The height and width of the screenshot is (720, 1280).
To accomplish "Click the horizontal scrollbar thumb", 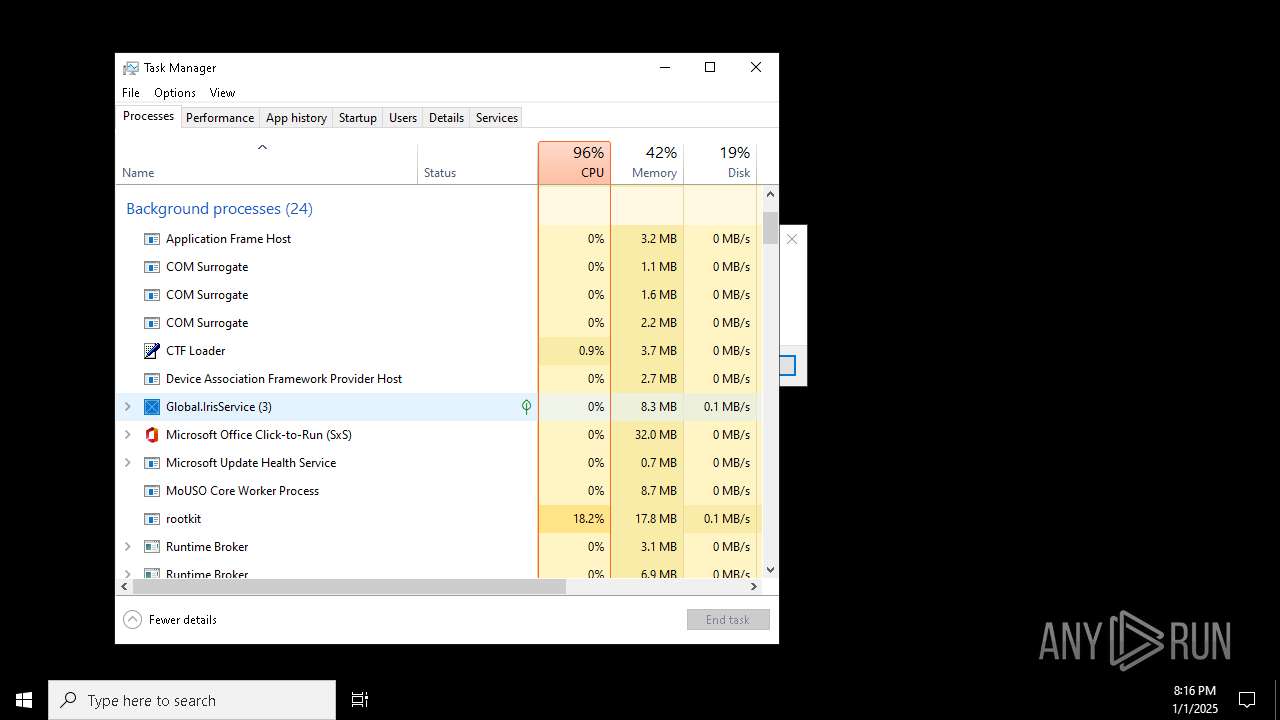I will (349, 587).
